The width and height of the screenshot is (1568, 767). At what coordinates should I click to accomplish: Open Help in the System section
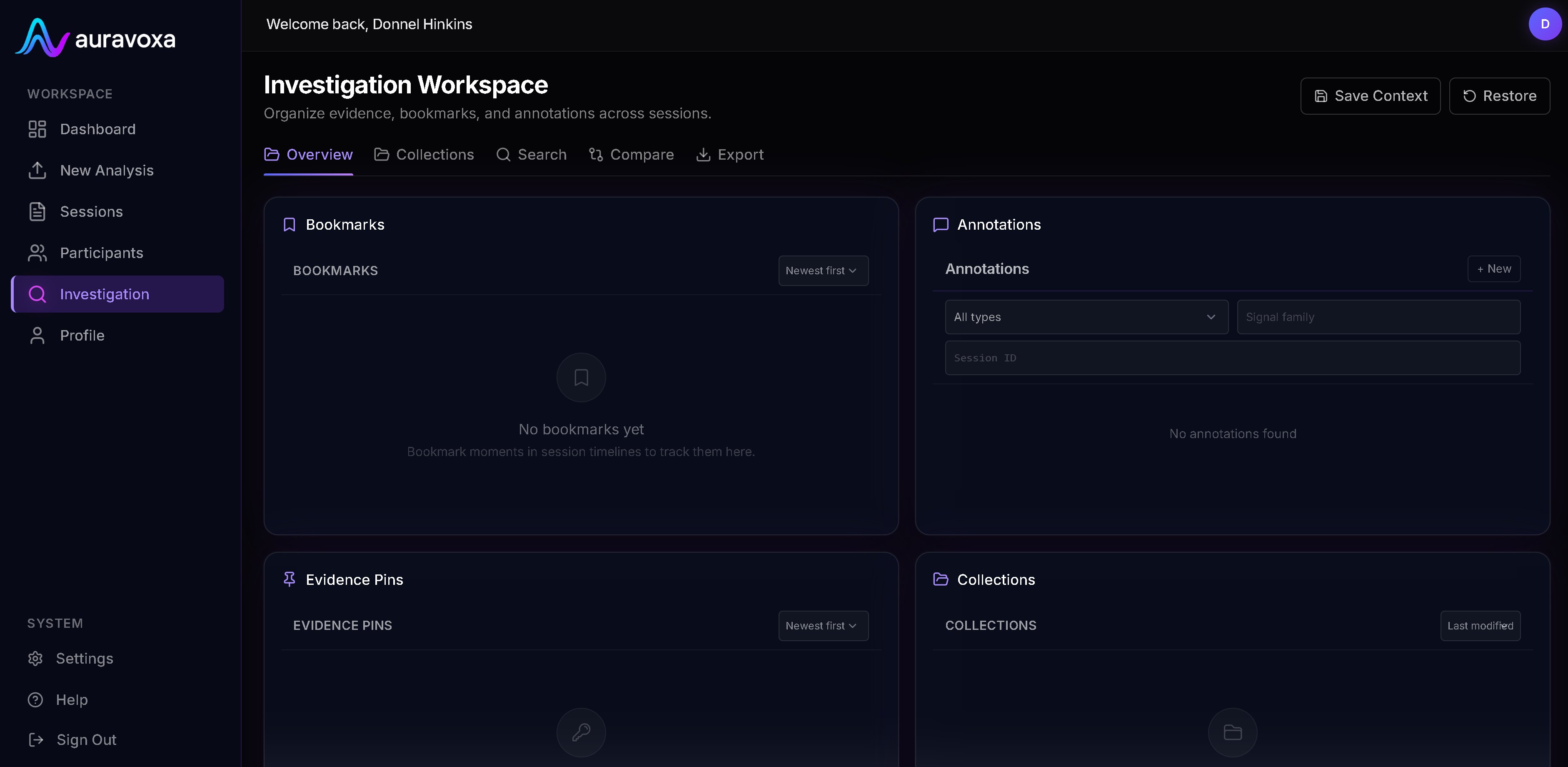click(118, 700)
